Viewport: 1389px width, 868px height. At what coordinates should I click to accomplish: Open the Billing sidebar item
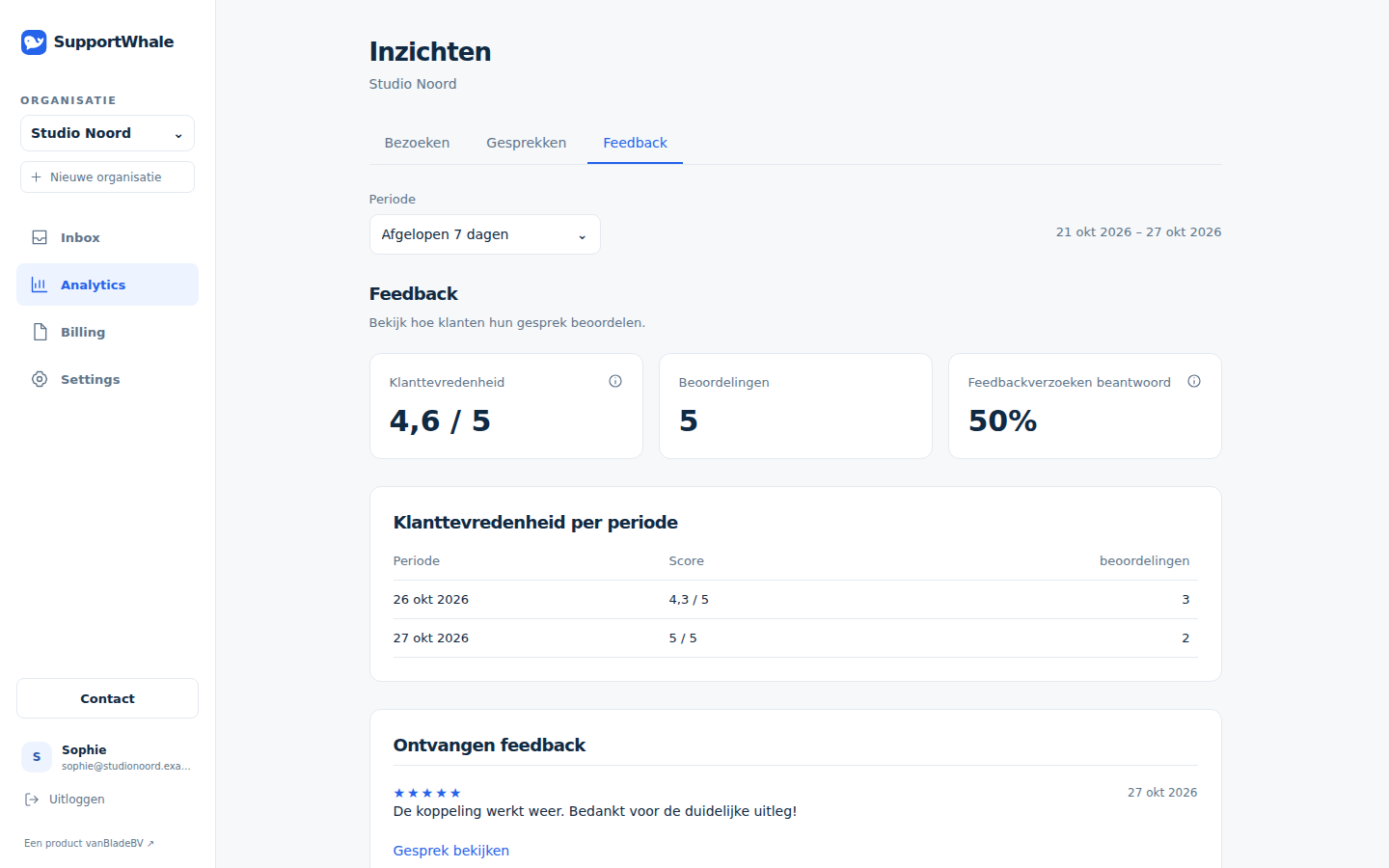(107, 332)
